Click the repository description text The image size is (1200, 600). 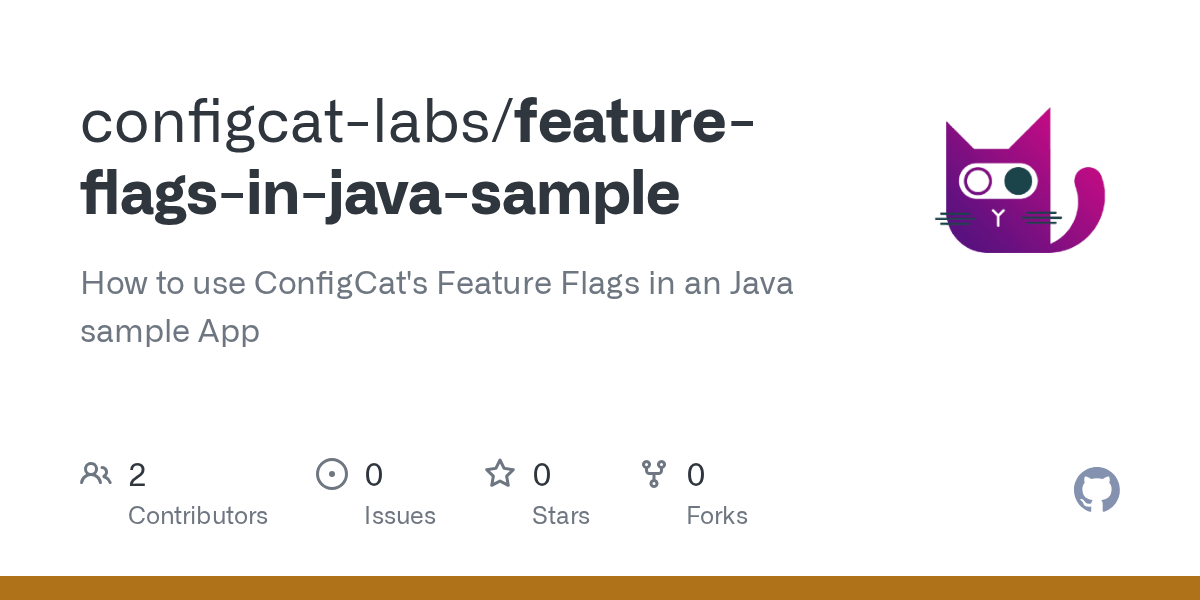(x=437, y=307)
